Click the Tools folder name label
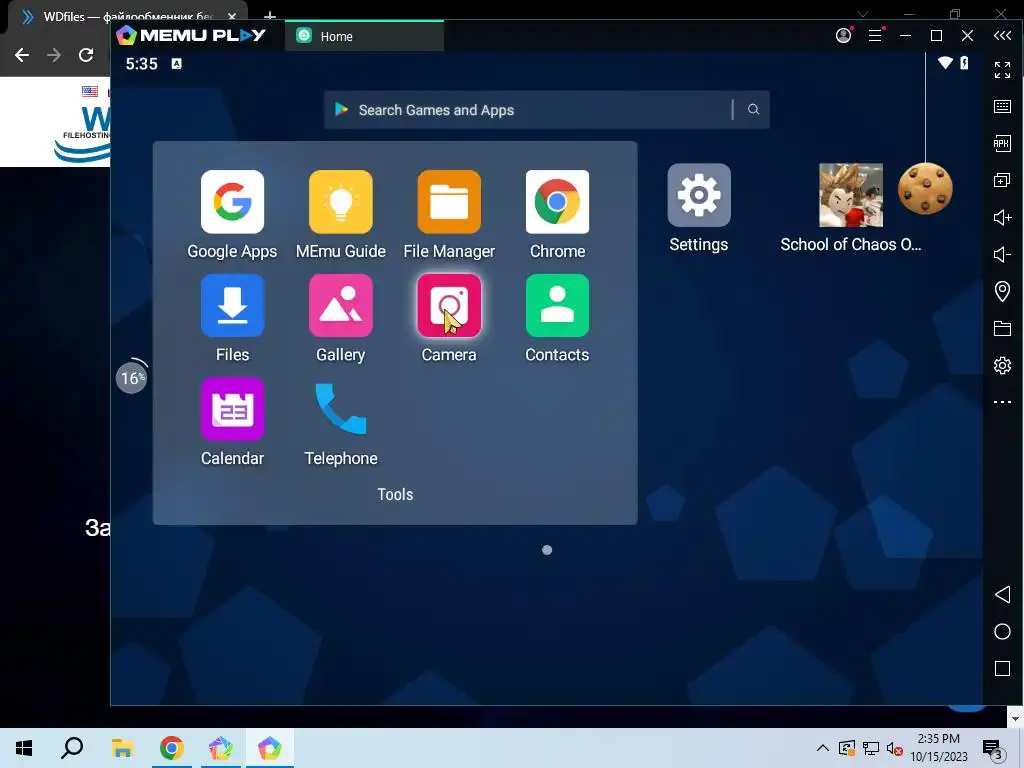1024x768 pixels. (395, 494)
